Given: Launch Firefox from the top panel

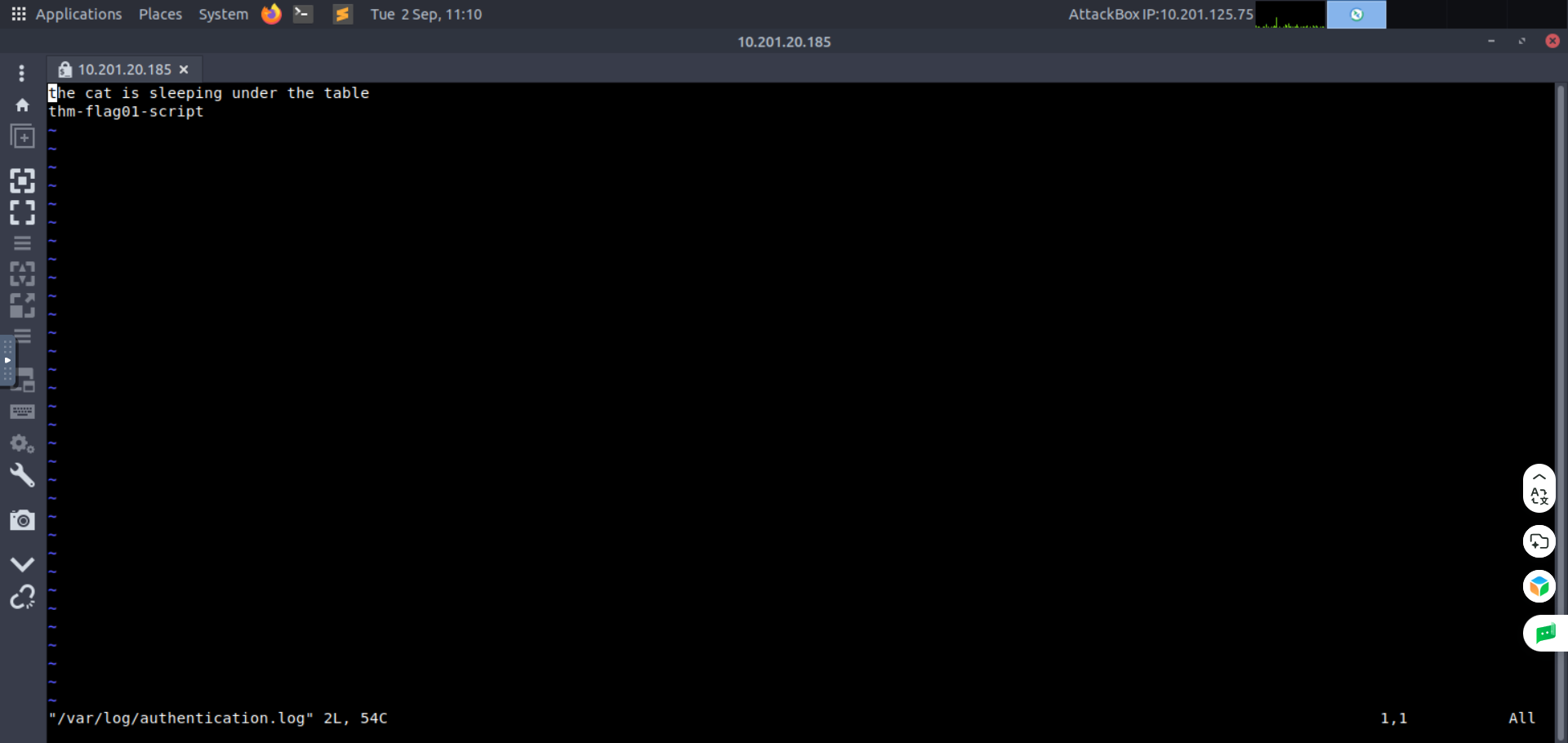Looking at the screenshot, I should pyautogui.click(x=271, y=14).
